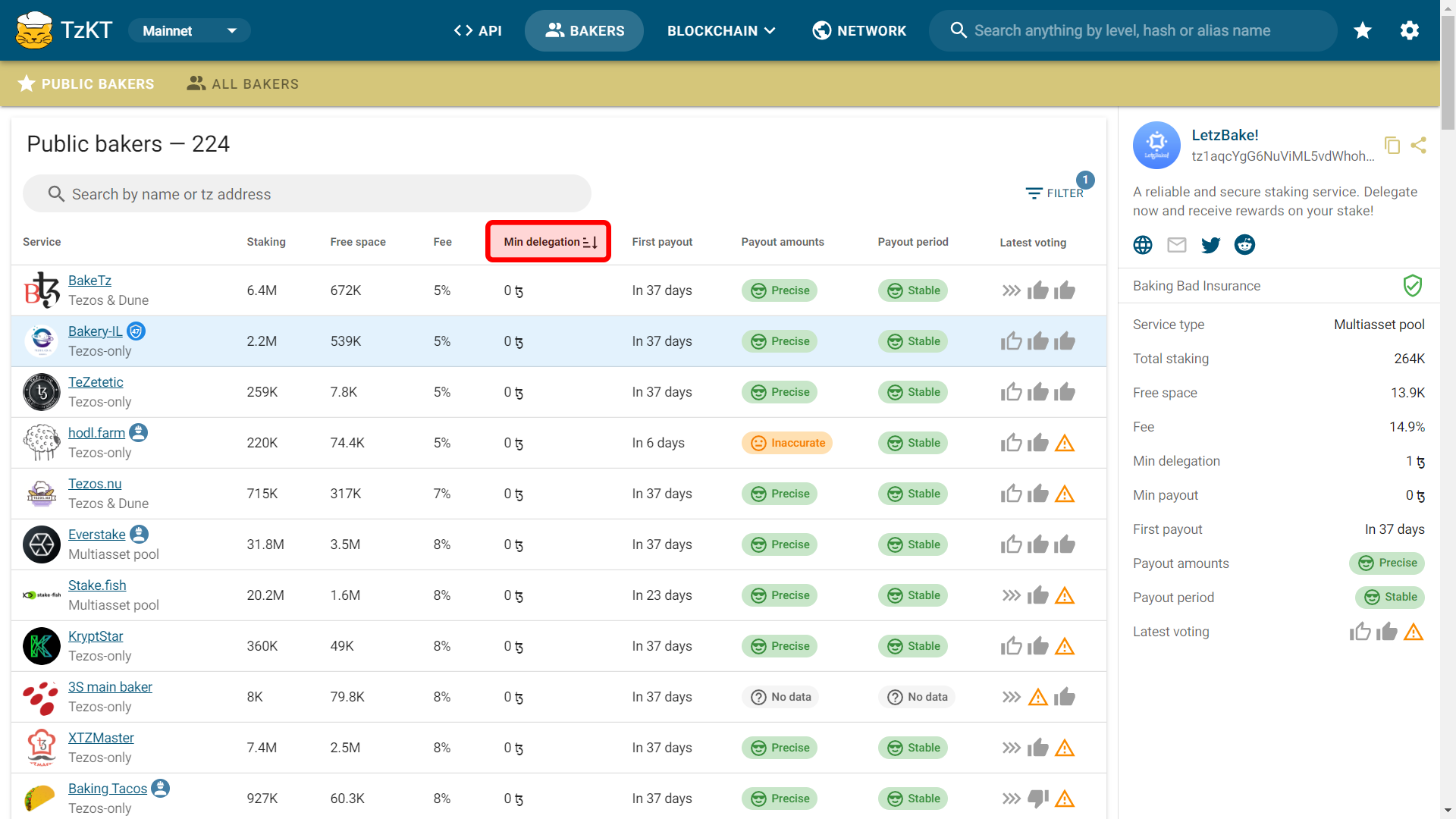The image size is (1456, 819).
Task: Click No data payout period badge for 3S
Action: (x=917, y=697)
